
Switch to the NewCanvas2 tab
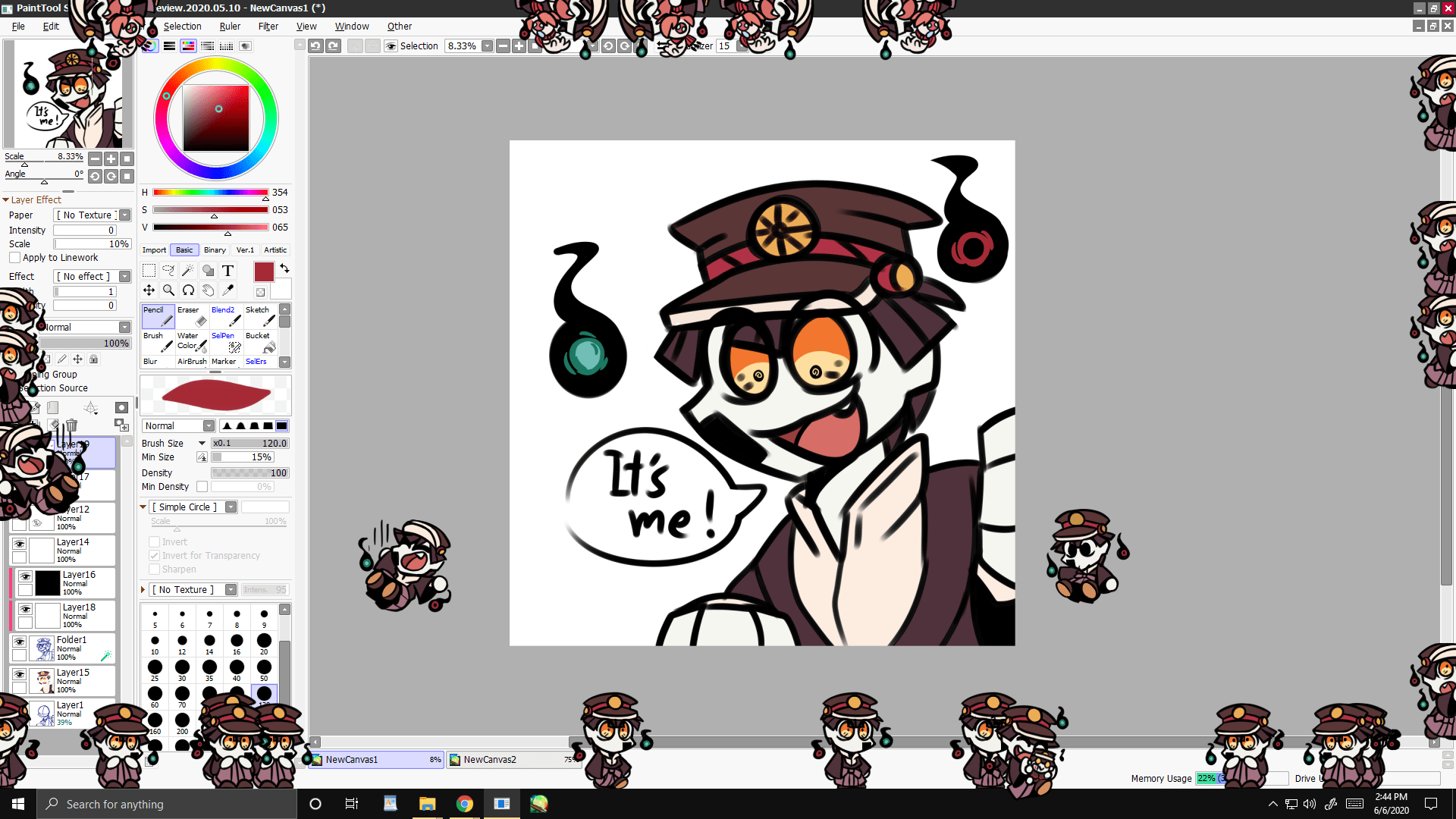coord(489,759)
